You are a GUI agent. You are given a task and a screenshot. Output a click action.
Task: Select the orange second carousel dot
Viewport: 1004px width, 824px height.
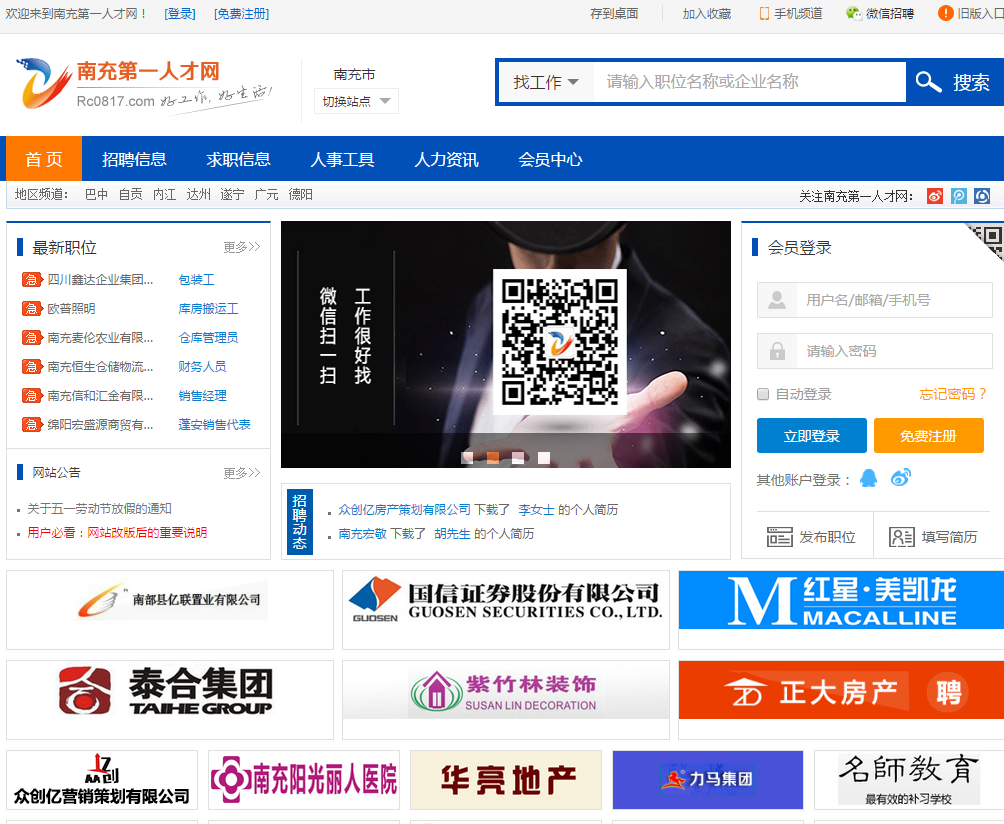click(x=493, y=458)
